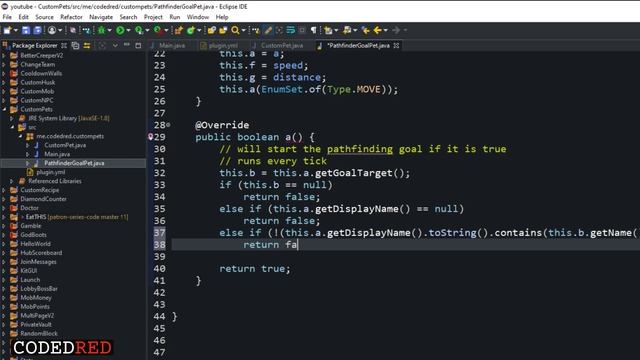Image resolution: width=640 pixels, height=360 pixels.
Task: Click the green Run button icon
Action: pos(120,30)
